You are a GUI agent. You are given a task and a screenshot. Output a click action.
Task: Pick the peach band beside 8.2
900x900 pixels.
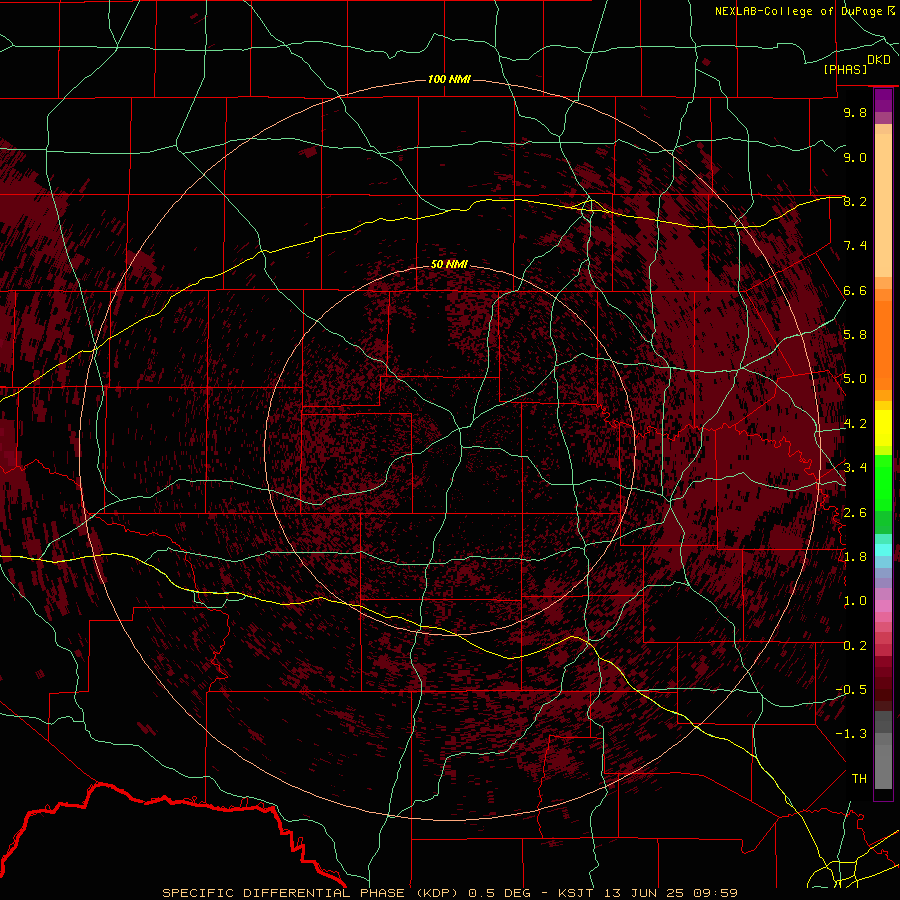pyautogui.click(x=883, y=205)
